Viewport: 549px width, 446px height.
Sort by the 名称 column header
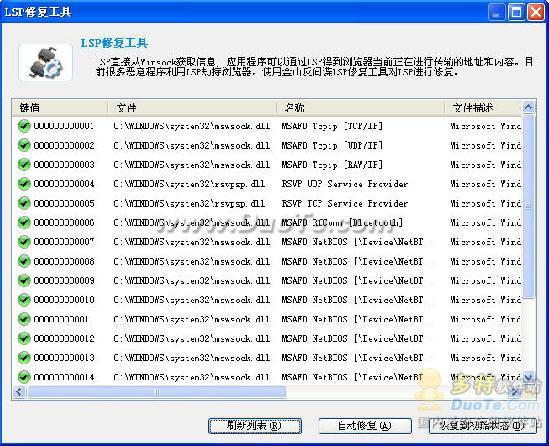pos(361,107)
